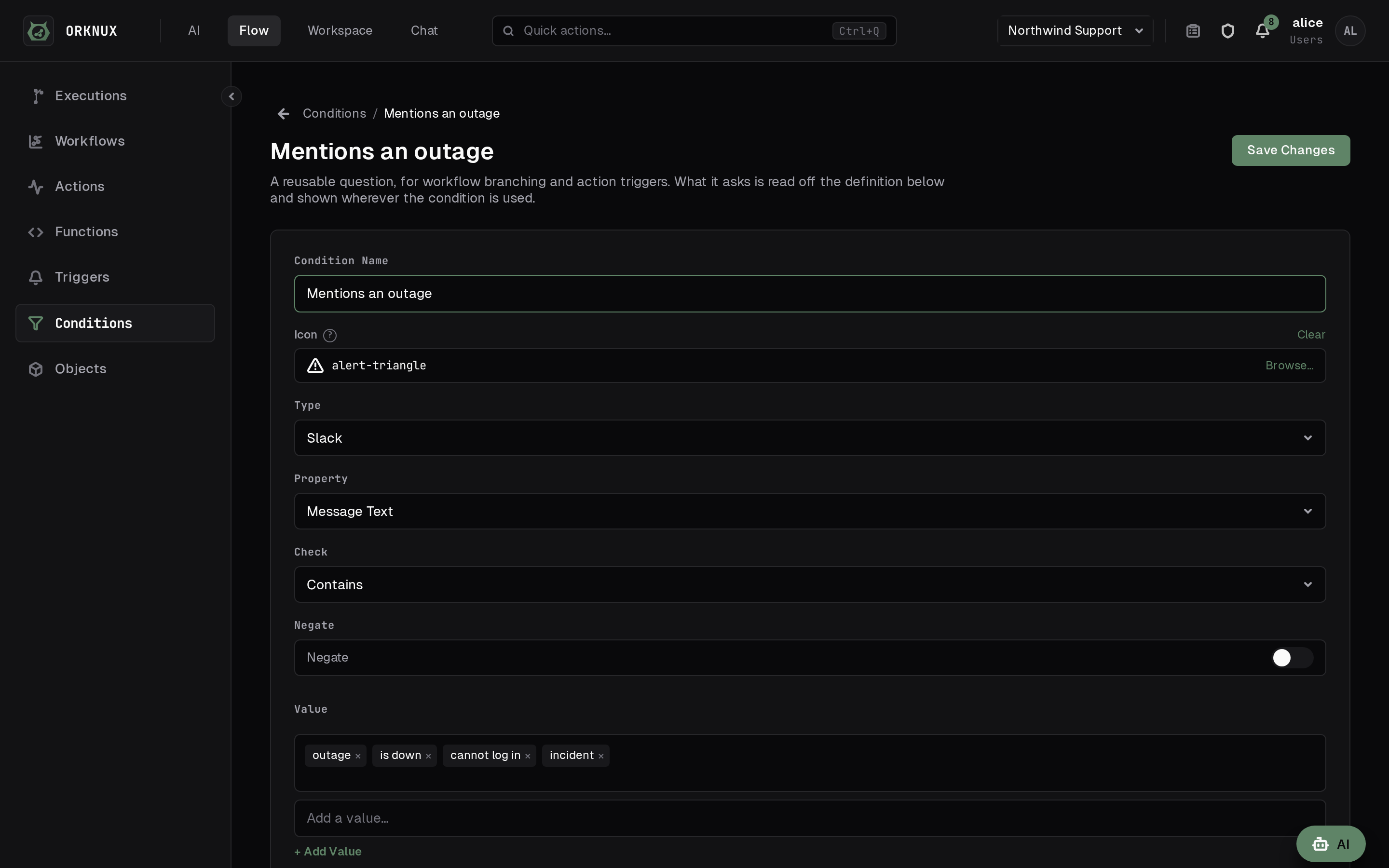Open the Executions sidebar item
Viewport: 1389px width, 868px height.
[115, 96]
